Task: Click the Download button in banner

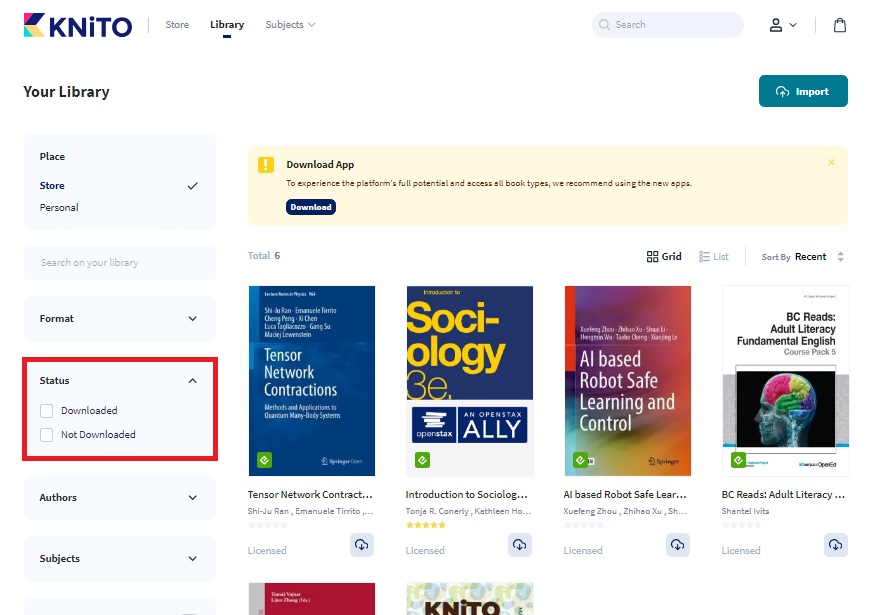Action: tap(311, 207)
